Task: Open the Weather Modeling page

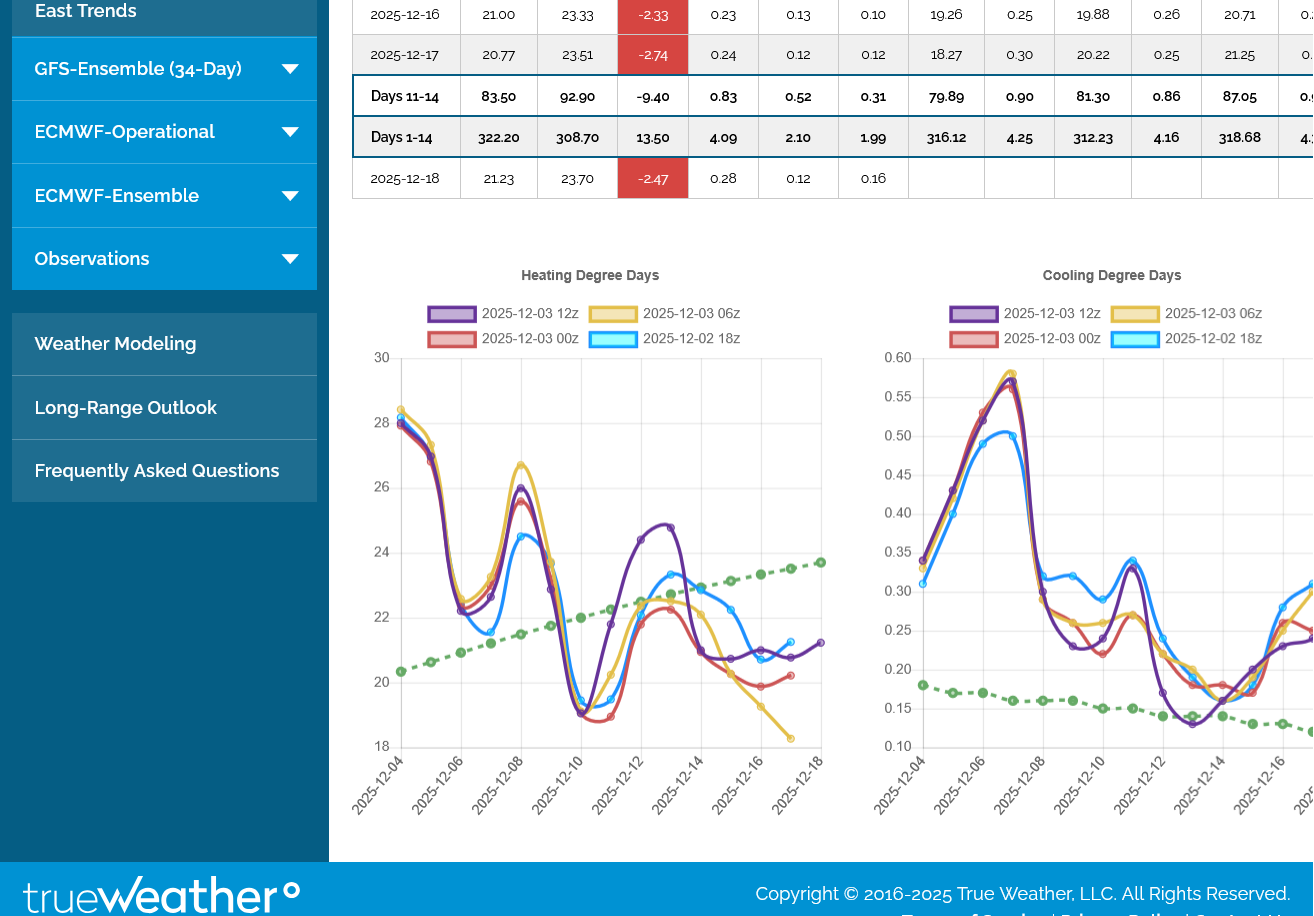Action: pos(115,344)
